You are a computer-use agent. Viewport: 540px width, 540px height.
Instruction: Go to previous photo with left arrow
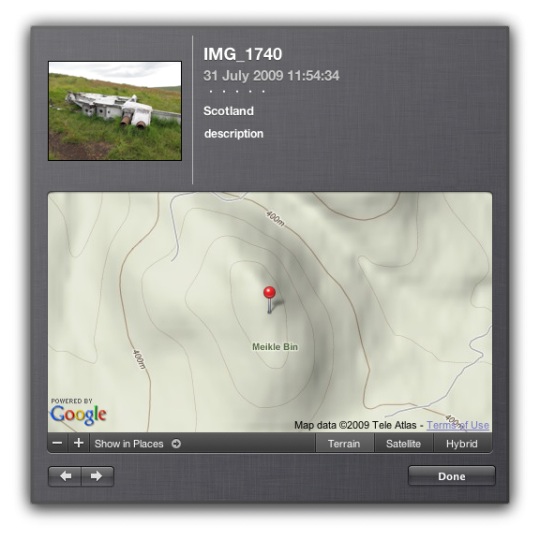coord(65,476)
